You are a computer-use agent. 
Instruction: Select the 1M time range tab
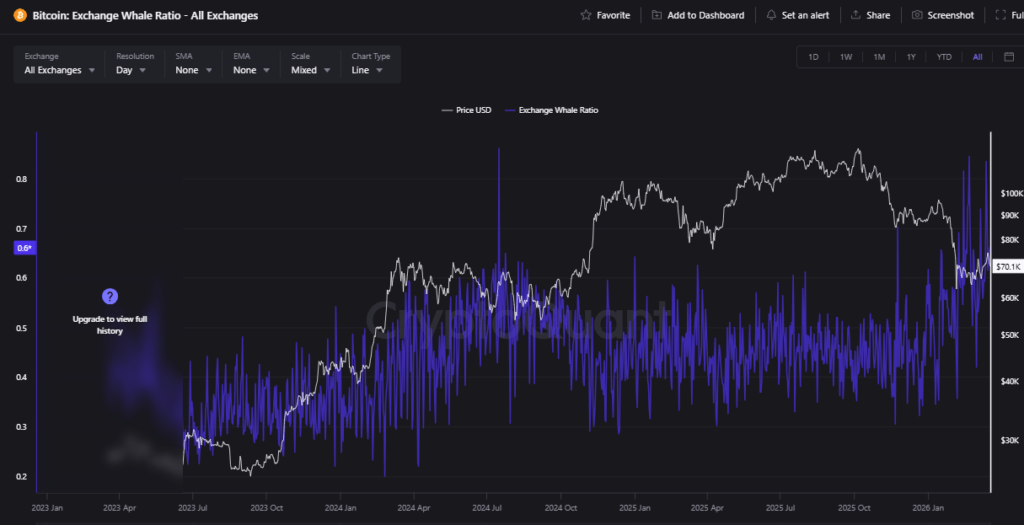point(878,57)
